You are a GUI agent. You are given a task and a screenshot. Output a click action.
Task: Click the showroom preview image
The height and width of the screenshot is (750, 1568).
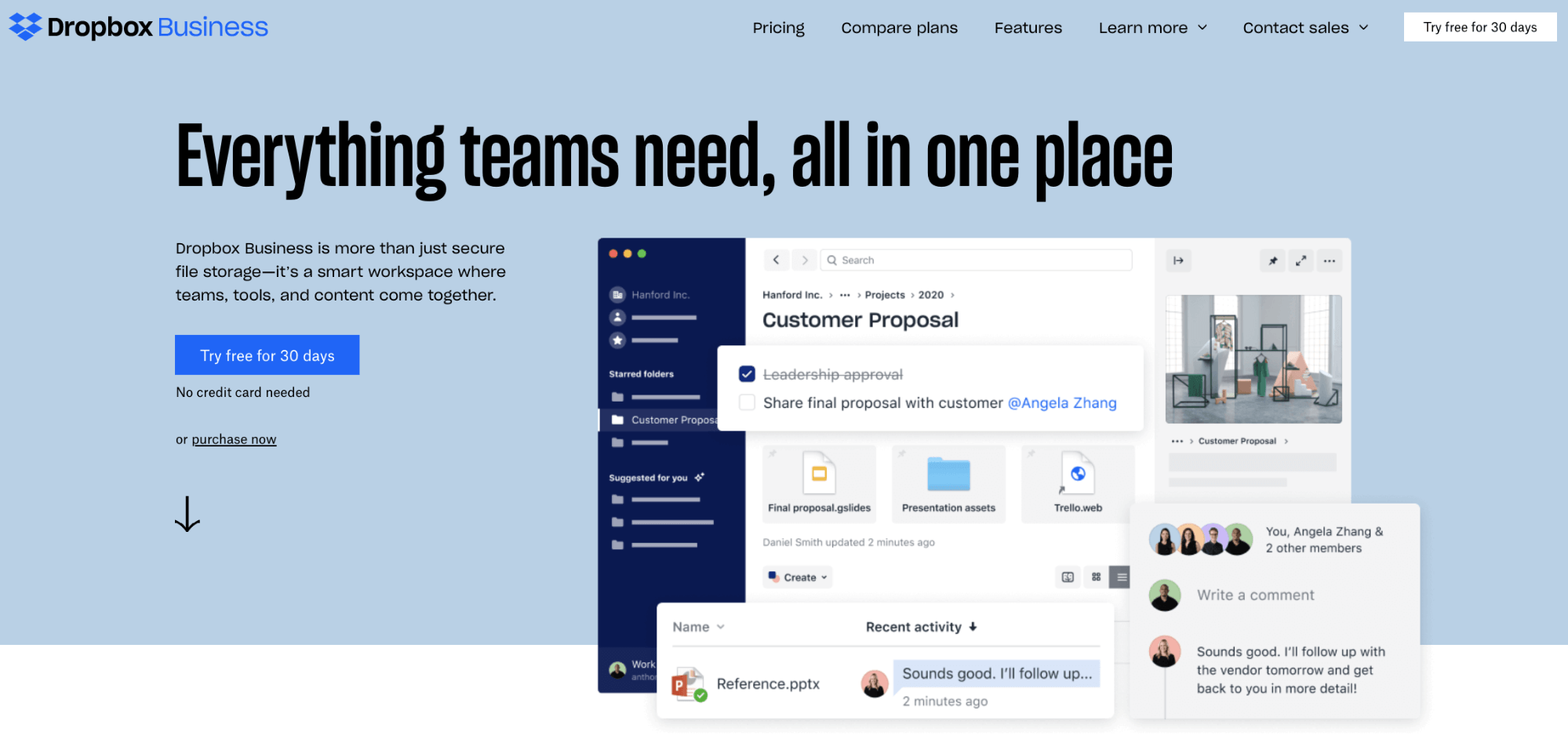(1253, 359)
